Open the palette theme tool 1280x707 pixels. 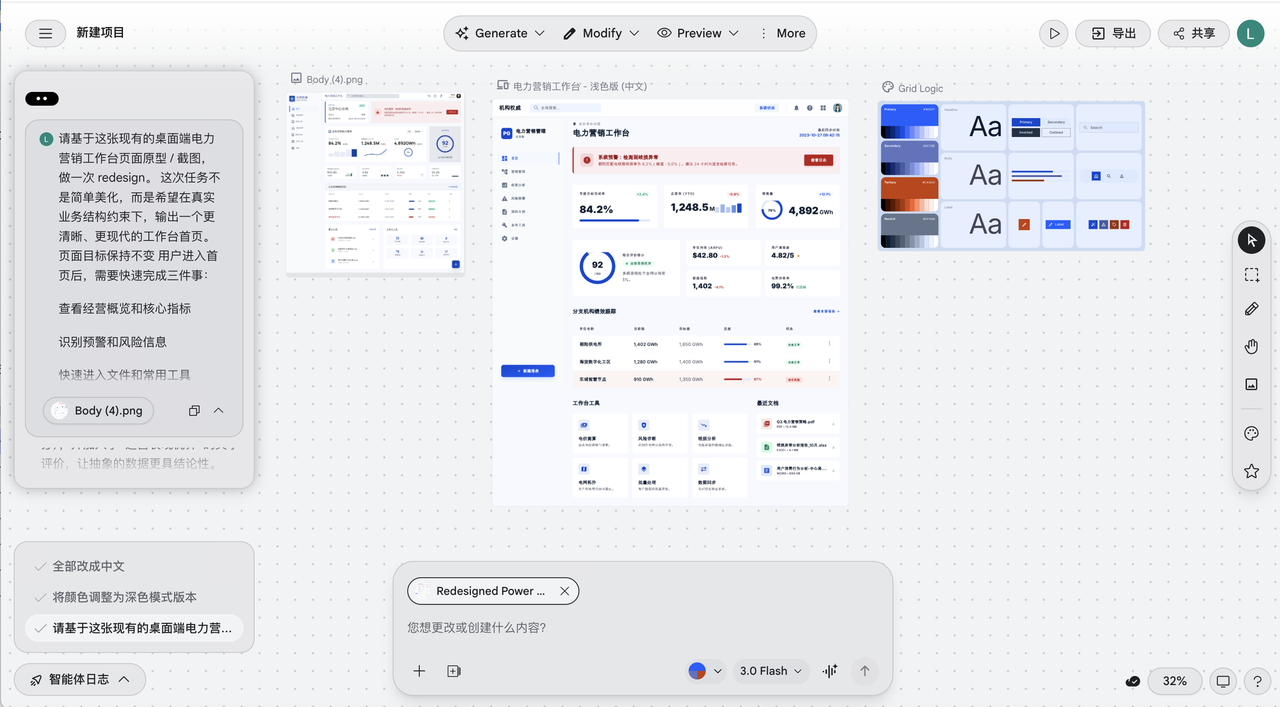coord(1251,433)
